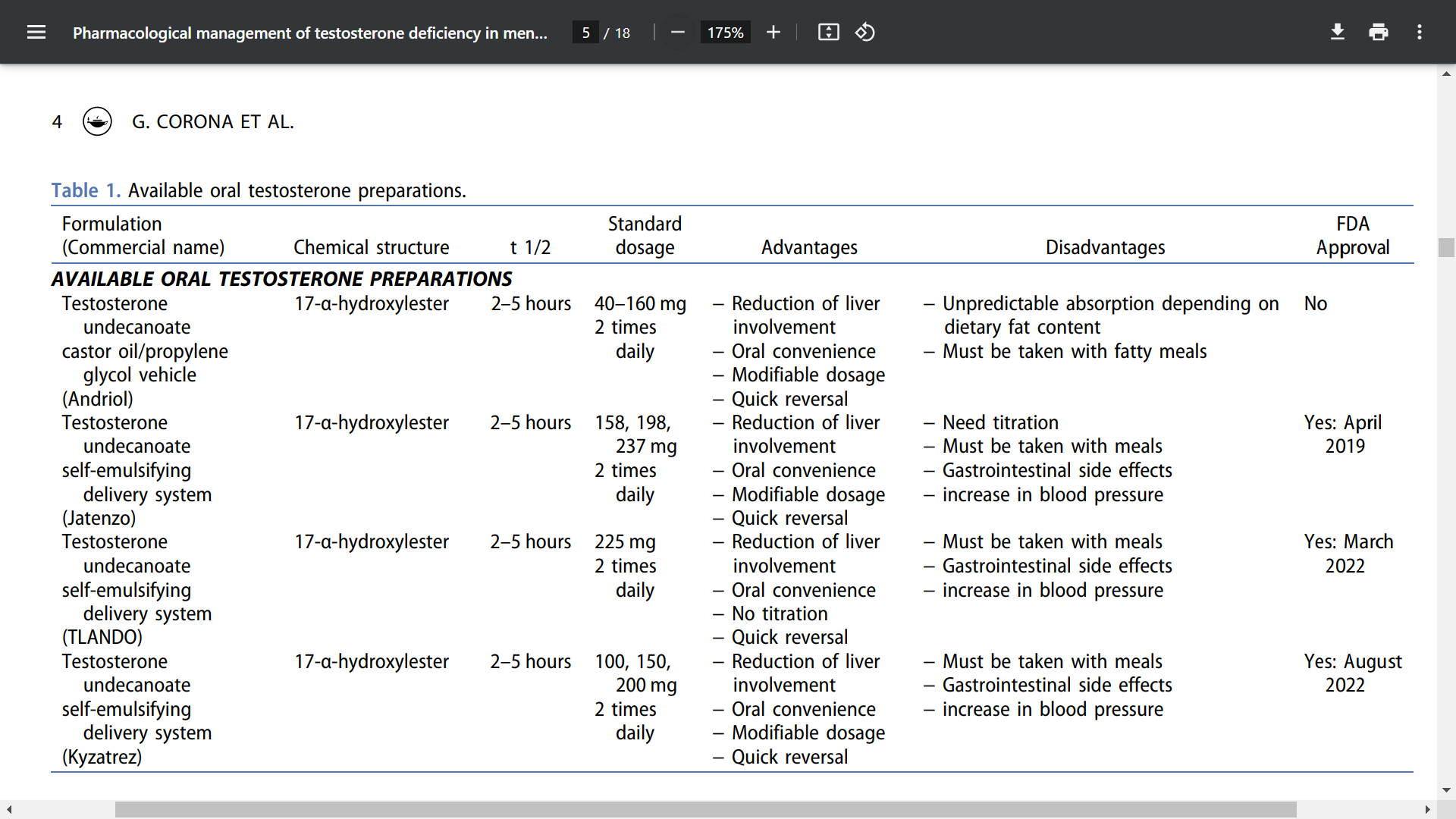Click the scroll up arrow
Image resolution: width=1456 pixels, height=819 pixels.
(x=1446, y=74)
